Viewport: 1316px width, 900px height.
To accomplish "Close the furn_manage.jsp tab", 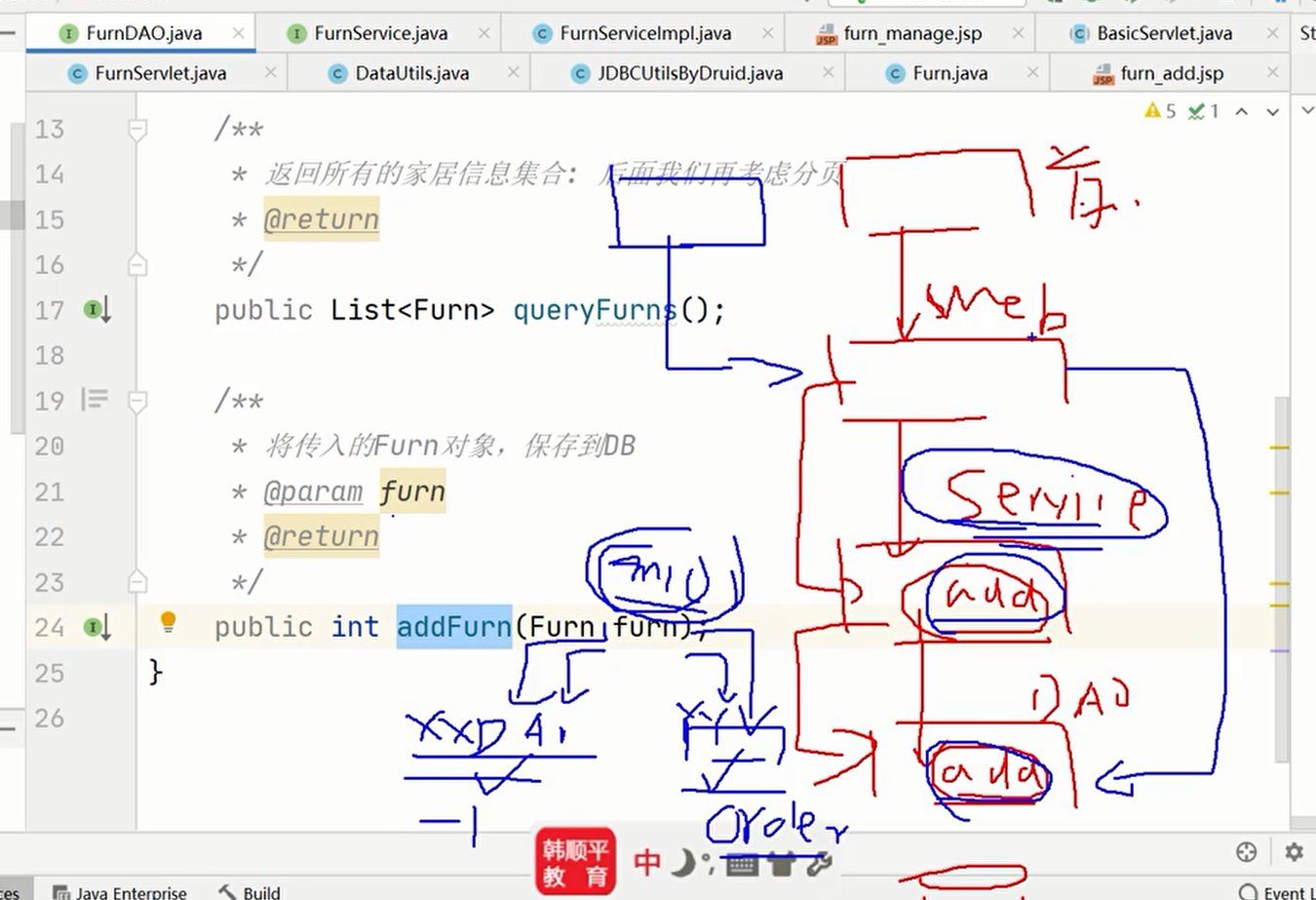I will click(1018, 33).
